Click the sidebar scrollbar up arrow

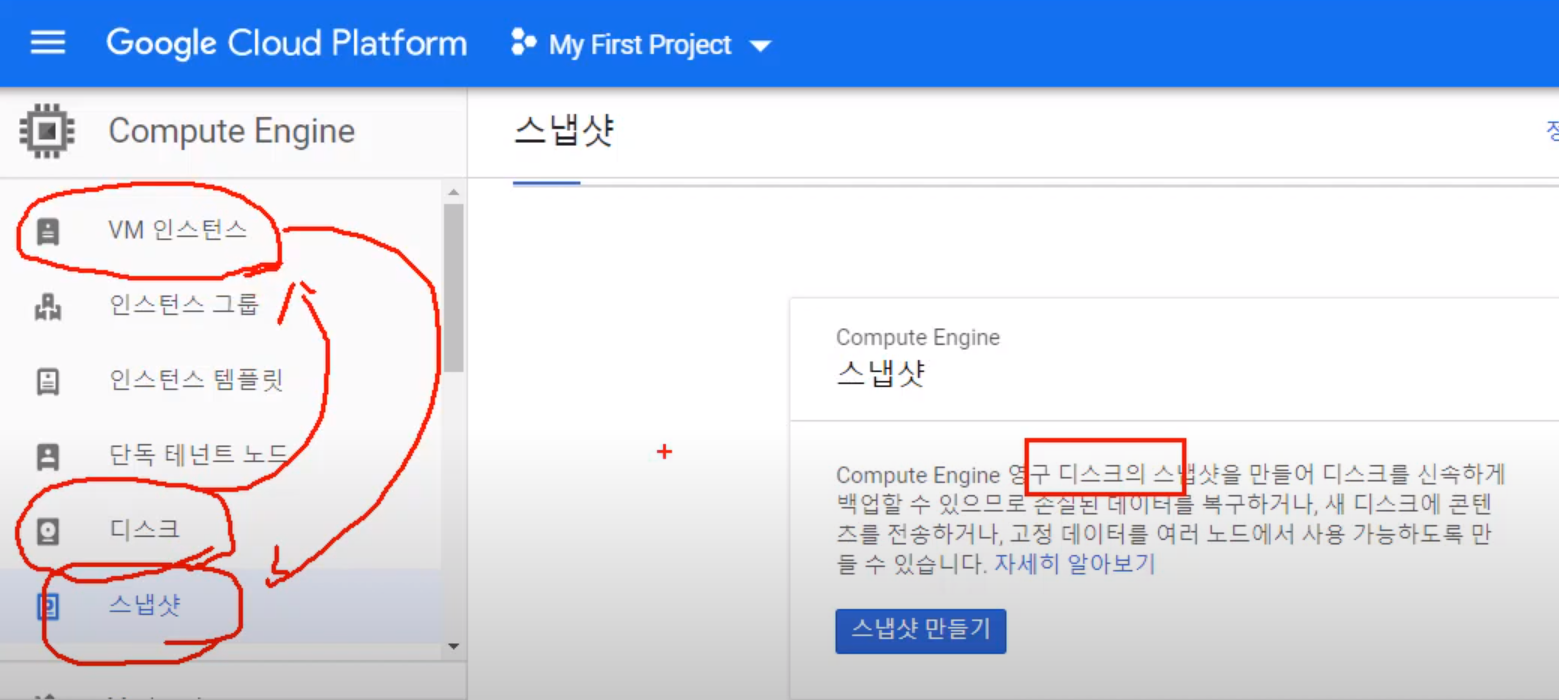[453, 191]
